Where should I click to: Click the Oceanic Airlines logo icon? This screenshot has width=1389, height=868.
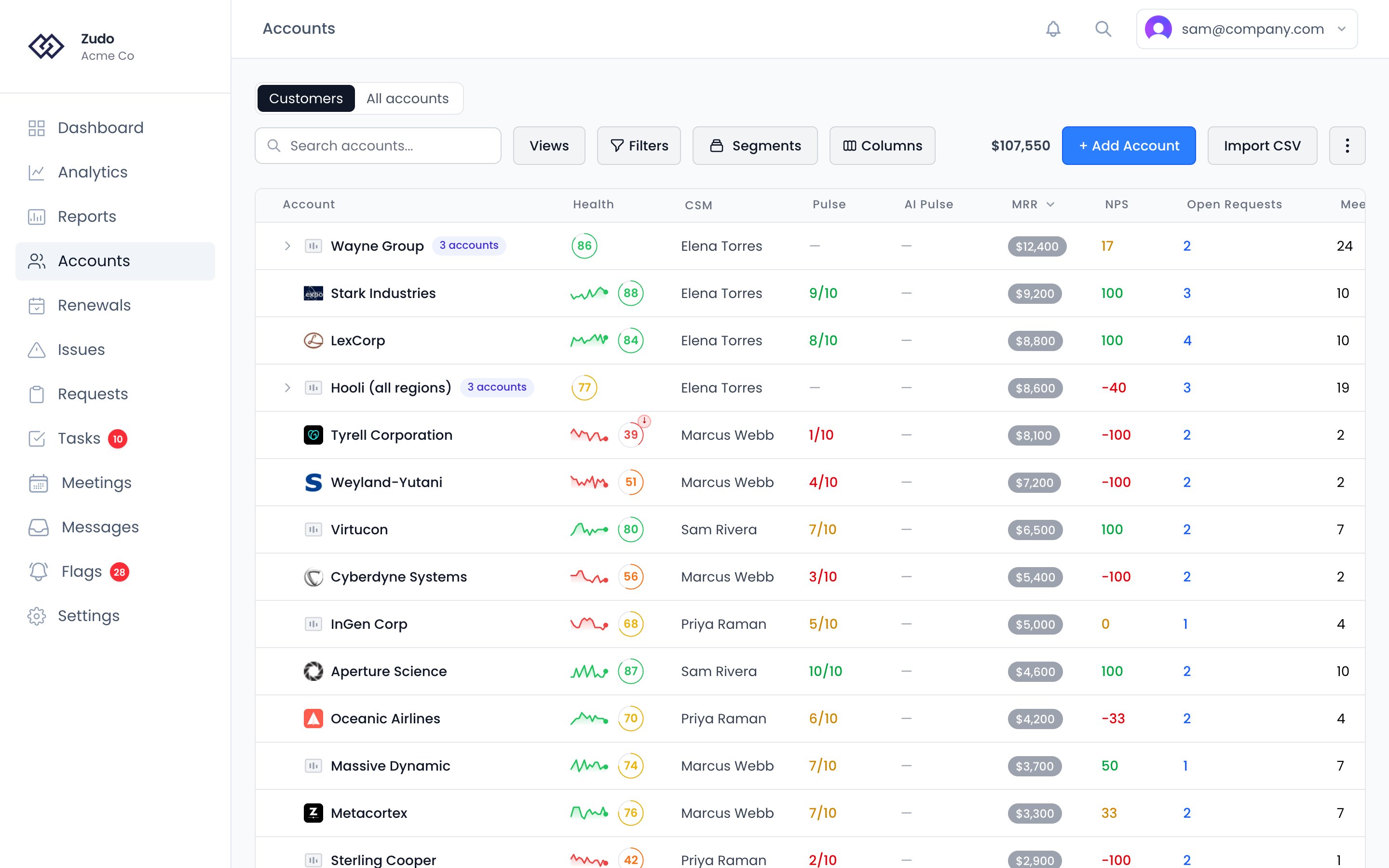coord(313,719)
